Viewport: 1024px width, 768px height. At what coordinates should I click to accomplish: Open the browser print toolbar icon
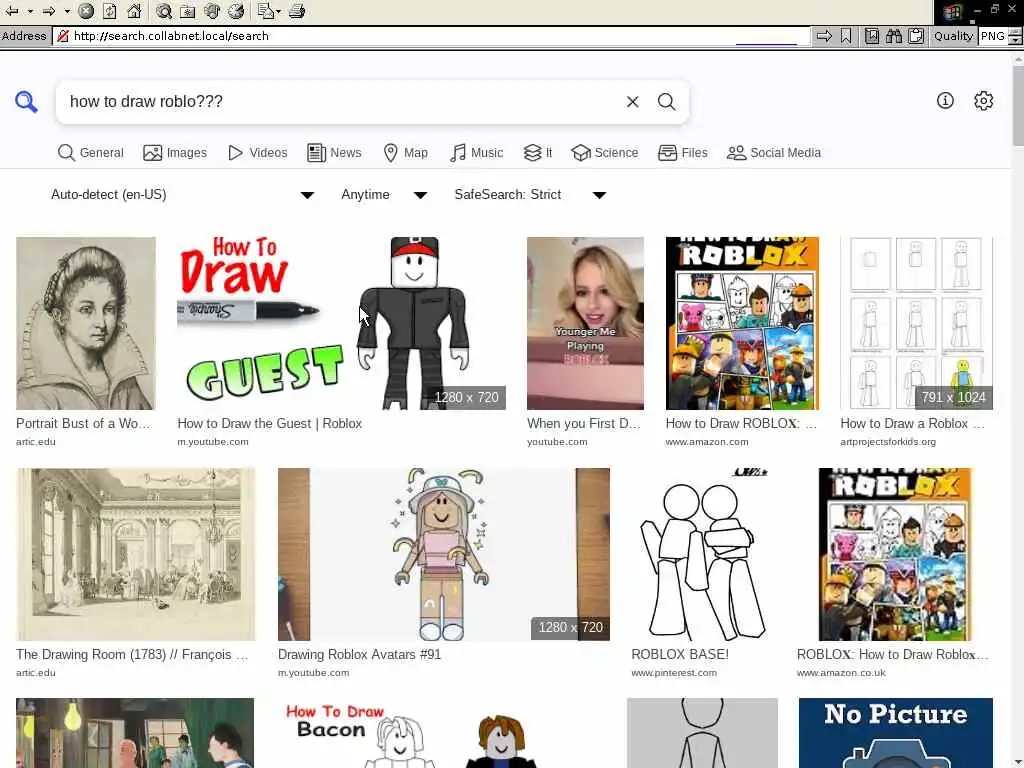point(296,11)
